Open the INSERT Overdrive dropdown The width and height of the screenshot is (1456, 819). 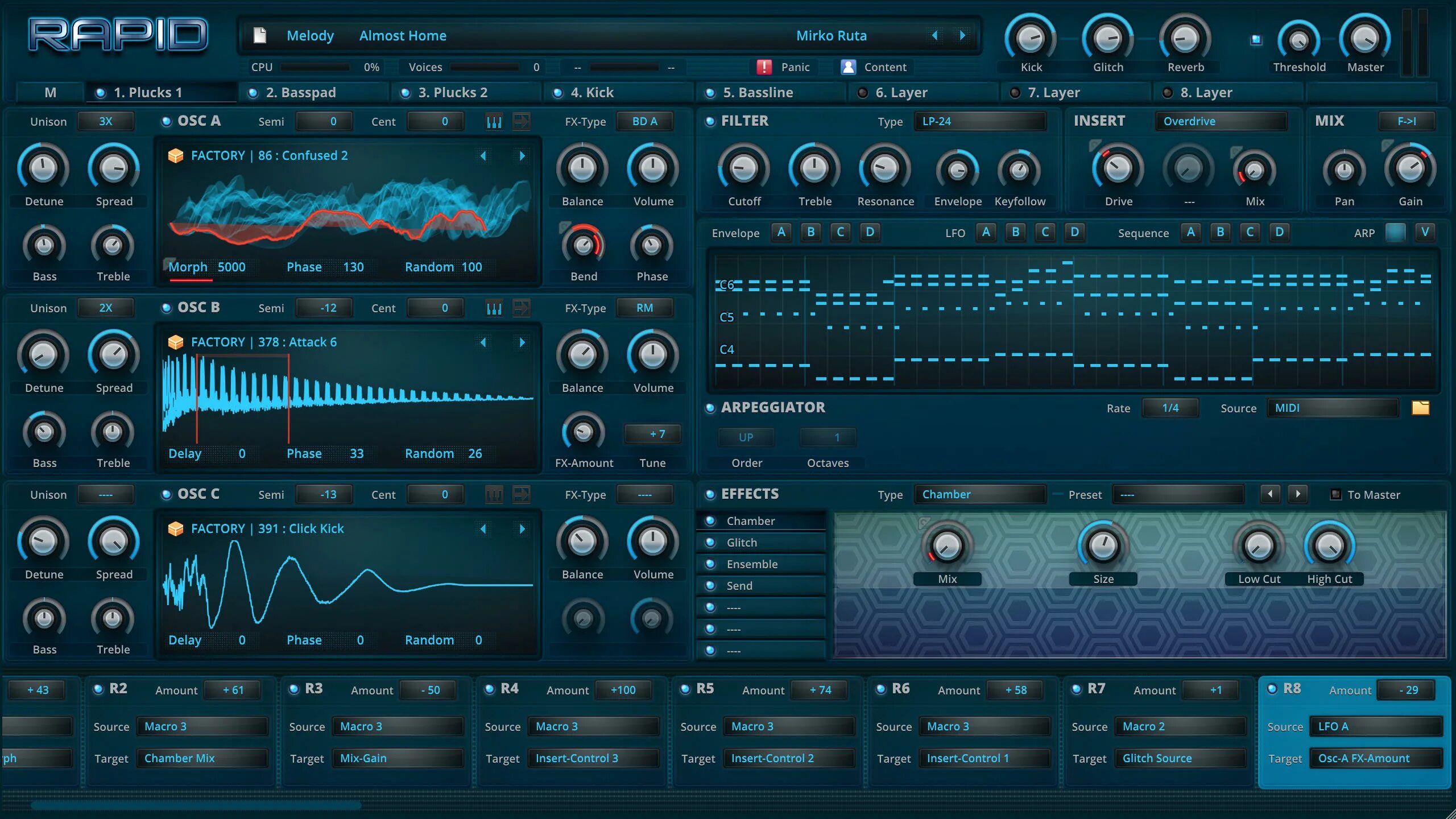(x=1221, y=121)
